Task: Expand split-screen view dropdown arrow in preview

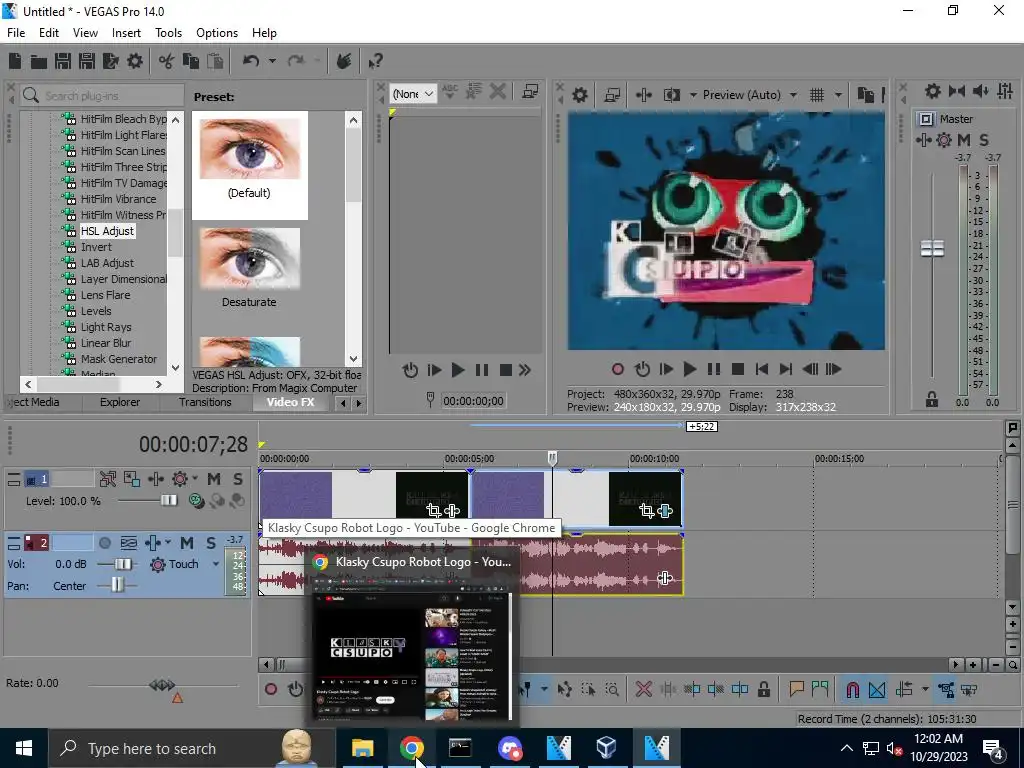Action: pyautogui.click(x=693, y=95)
